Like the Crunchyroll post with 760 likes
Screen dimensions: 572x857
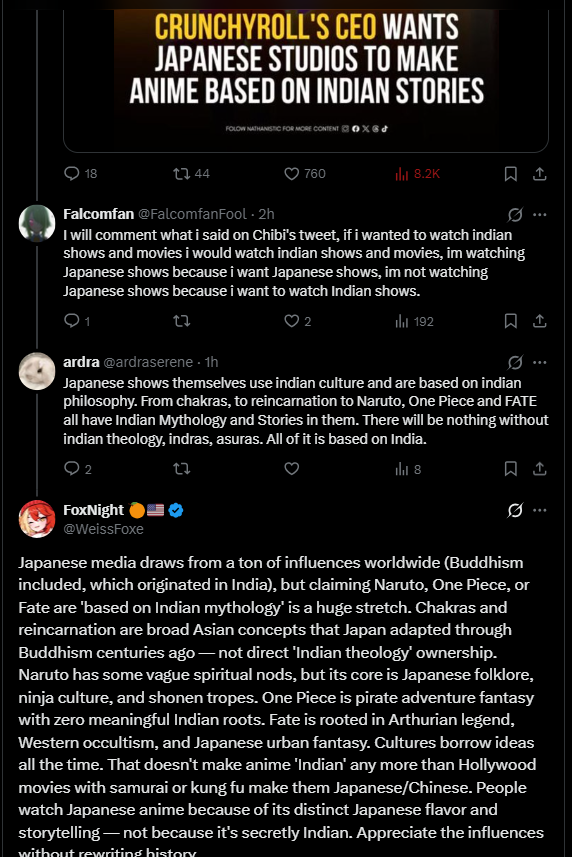(304, 174)
